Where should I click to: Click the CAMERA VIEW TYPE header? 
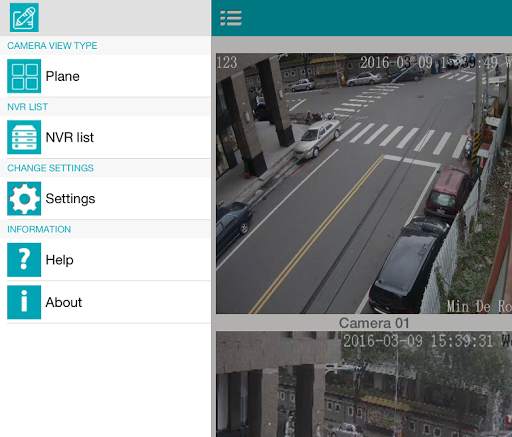click(x=52, y=46)
